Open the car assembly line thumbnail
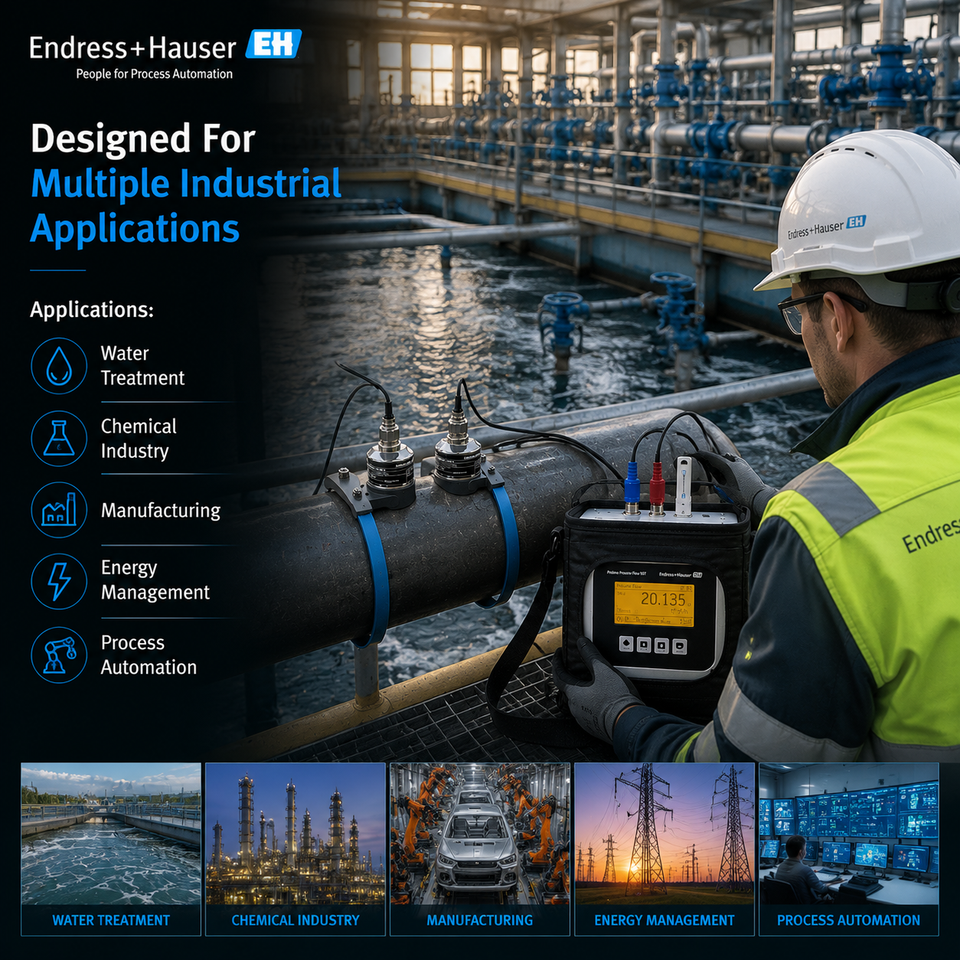Screen dimensions: 960x960 480,834
